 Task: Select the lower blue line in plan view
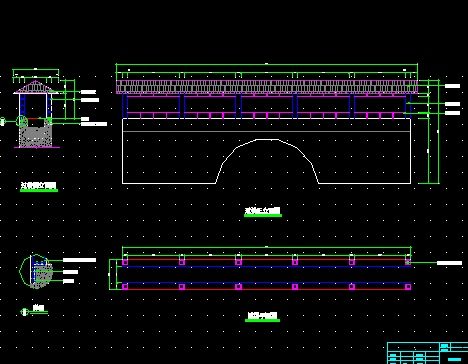[266, 283]
